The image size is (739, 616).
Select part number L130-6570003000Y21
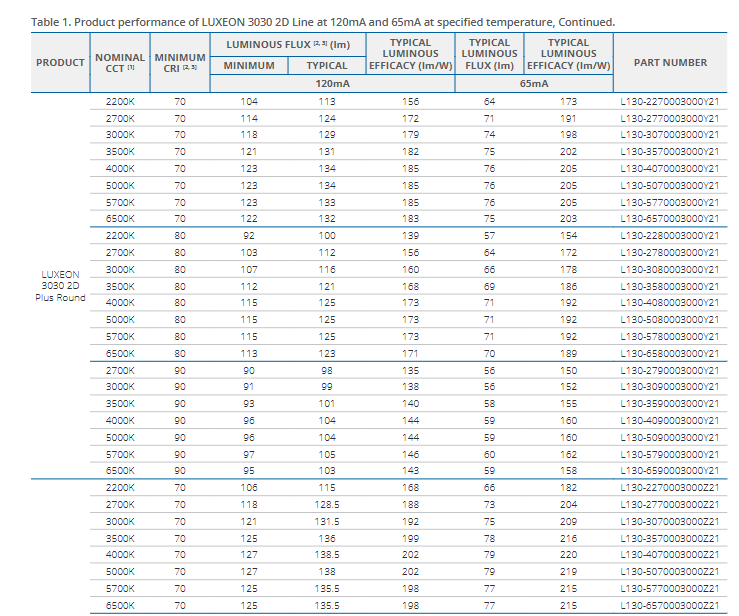coord(670,219)
